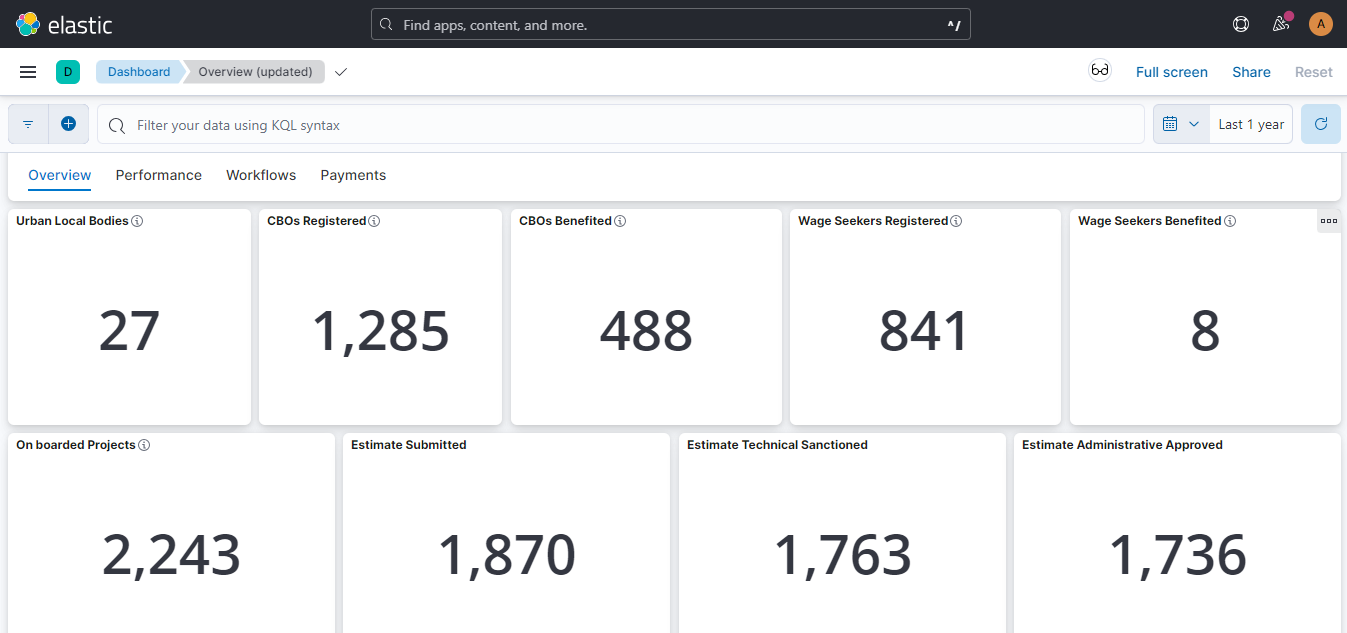Open the filter options menu icon
Image resolution: width=1347 pixels, height=633 pixels.
point(28,124)
